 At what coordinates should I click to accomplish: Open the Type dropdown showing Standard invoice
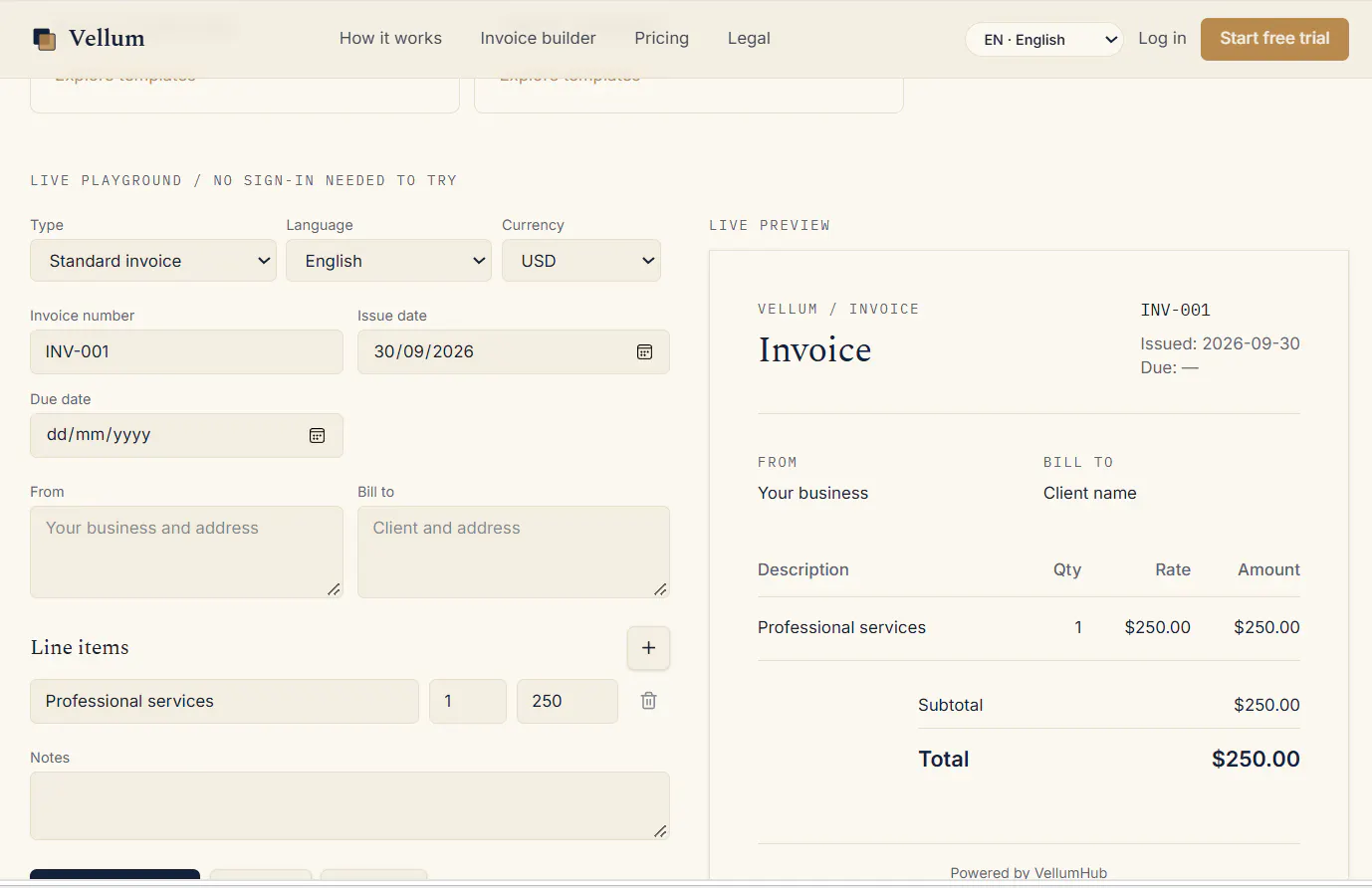[153, 261]
